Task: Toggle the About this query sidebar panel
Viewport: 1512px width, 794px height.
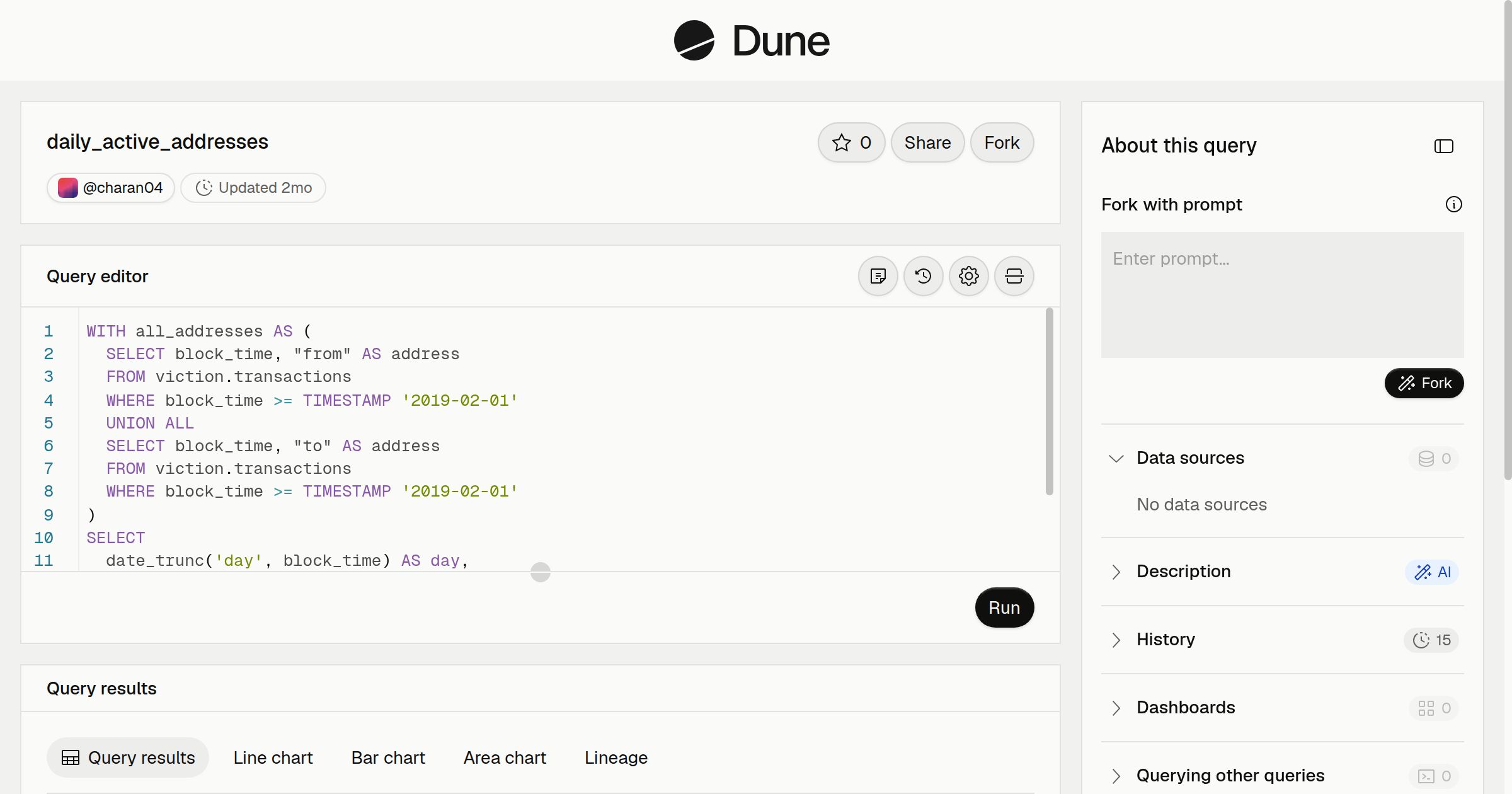Action: coord(1444,146)
